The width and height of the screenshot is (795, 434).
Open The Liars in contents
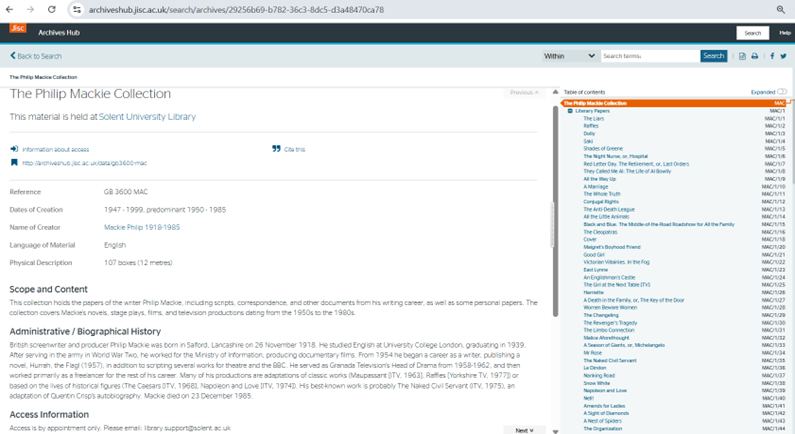[593, 119]
